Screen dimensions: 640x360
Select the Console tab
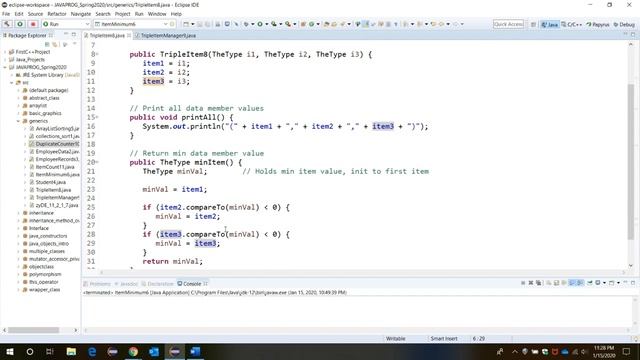click(192, 284)
